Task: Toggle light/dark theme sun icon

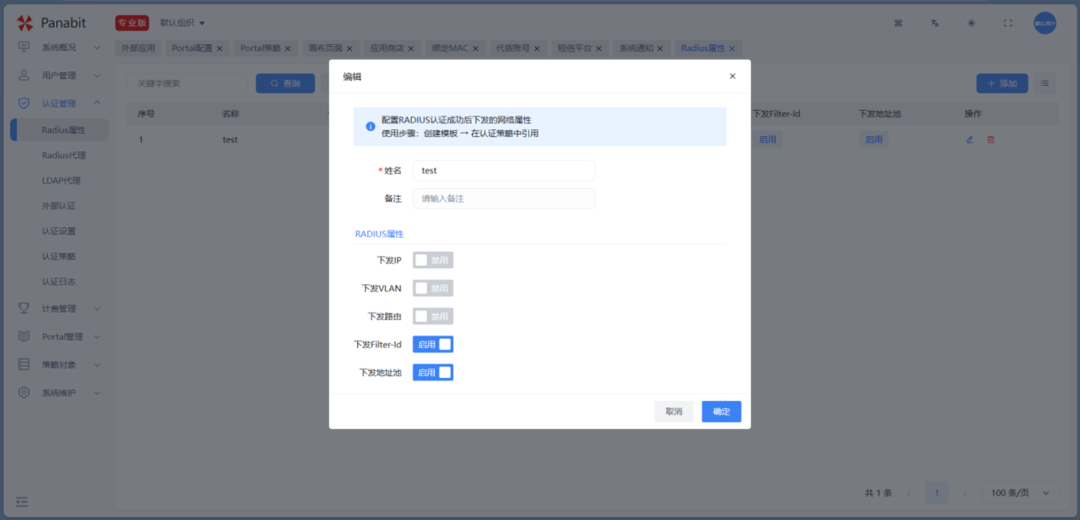Action: [971, 23]
